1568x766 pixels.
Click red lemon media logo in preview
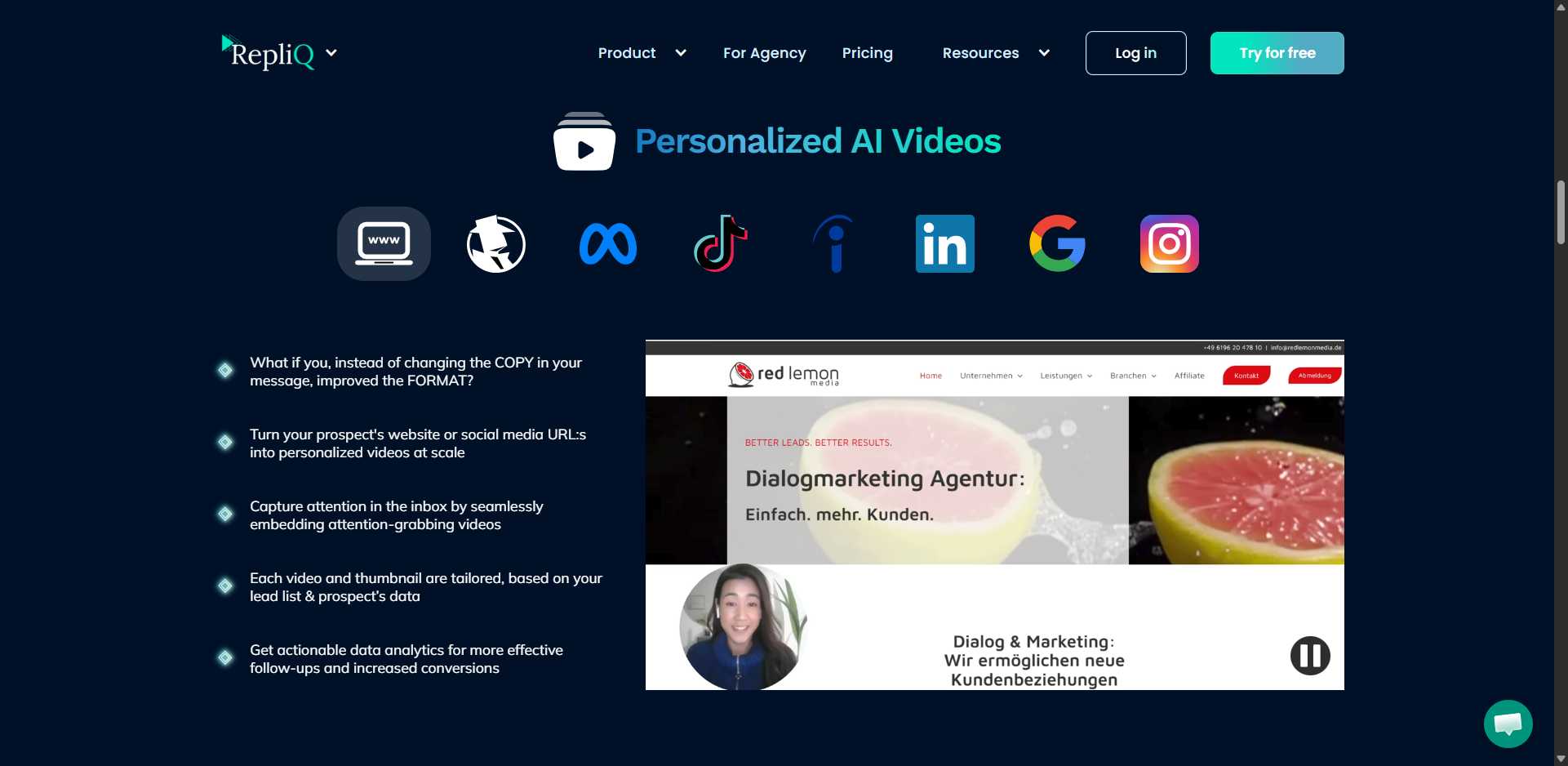point(784,375)
